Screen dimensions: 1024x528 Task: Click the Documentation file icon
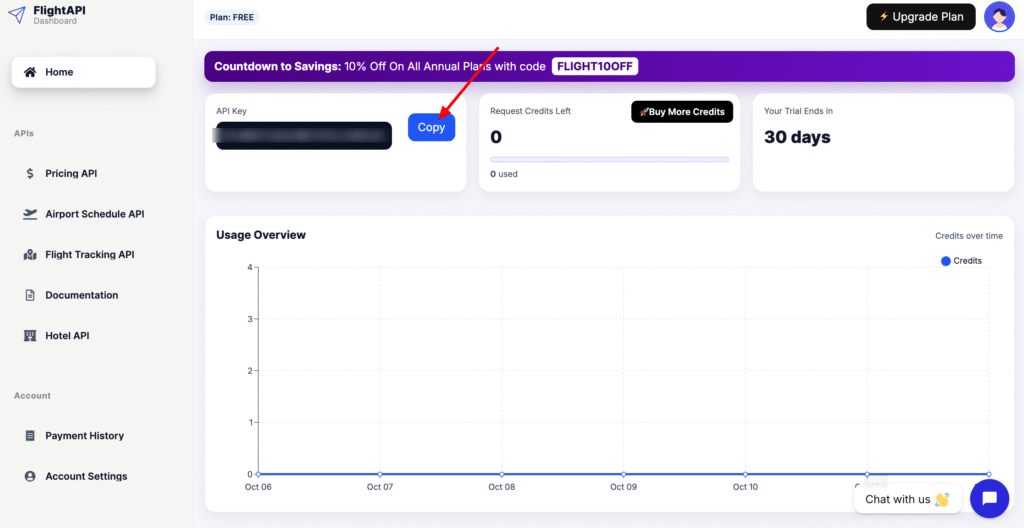click(30, 295)
